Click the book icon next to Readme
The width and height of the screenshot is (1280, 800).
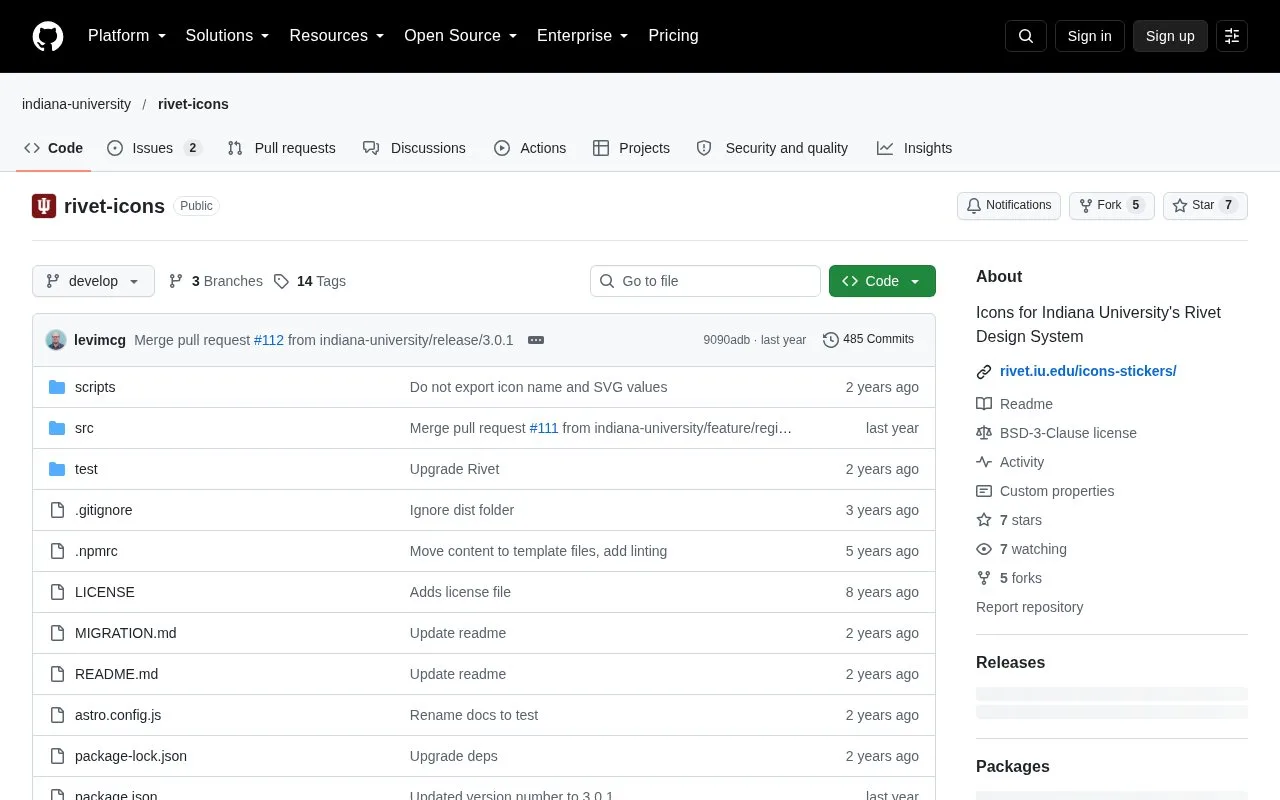tap(984, 404)
